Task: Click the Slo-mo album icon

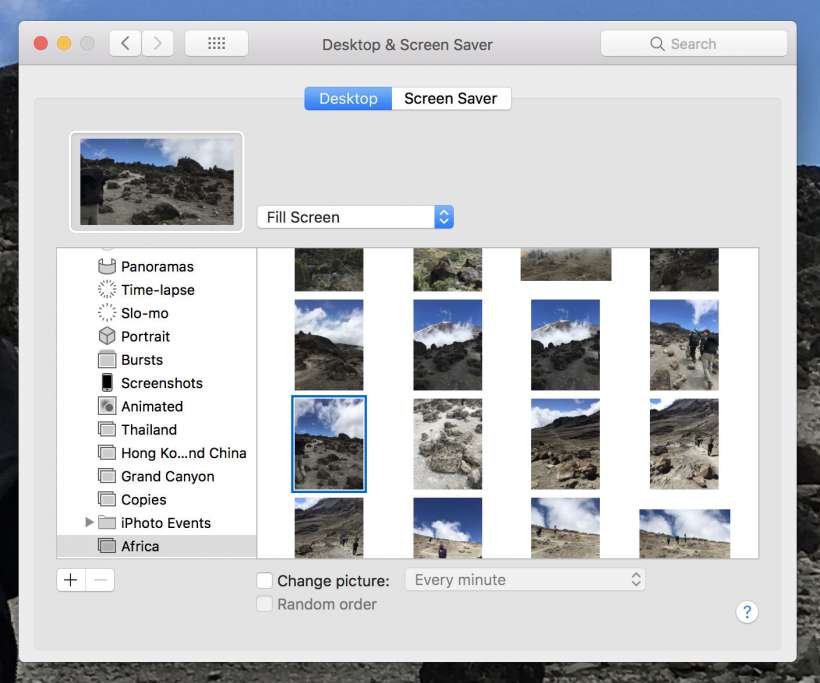Action: tap(107, 313)
